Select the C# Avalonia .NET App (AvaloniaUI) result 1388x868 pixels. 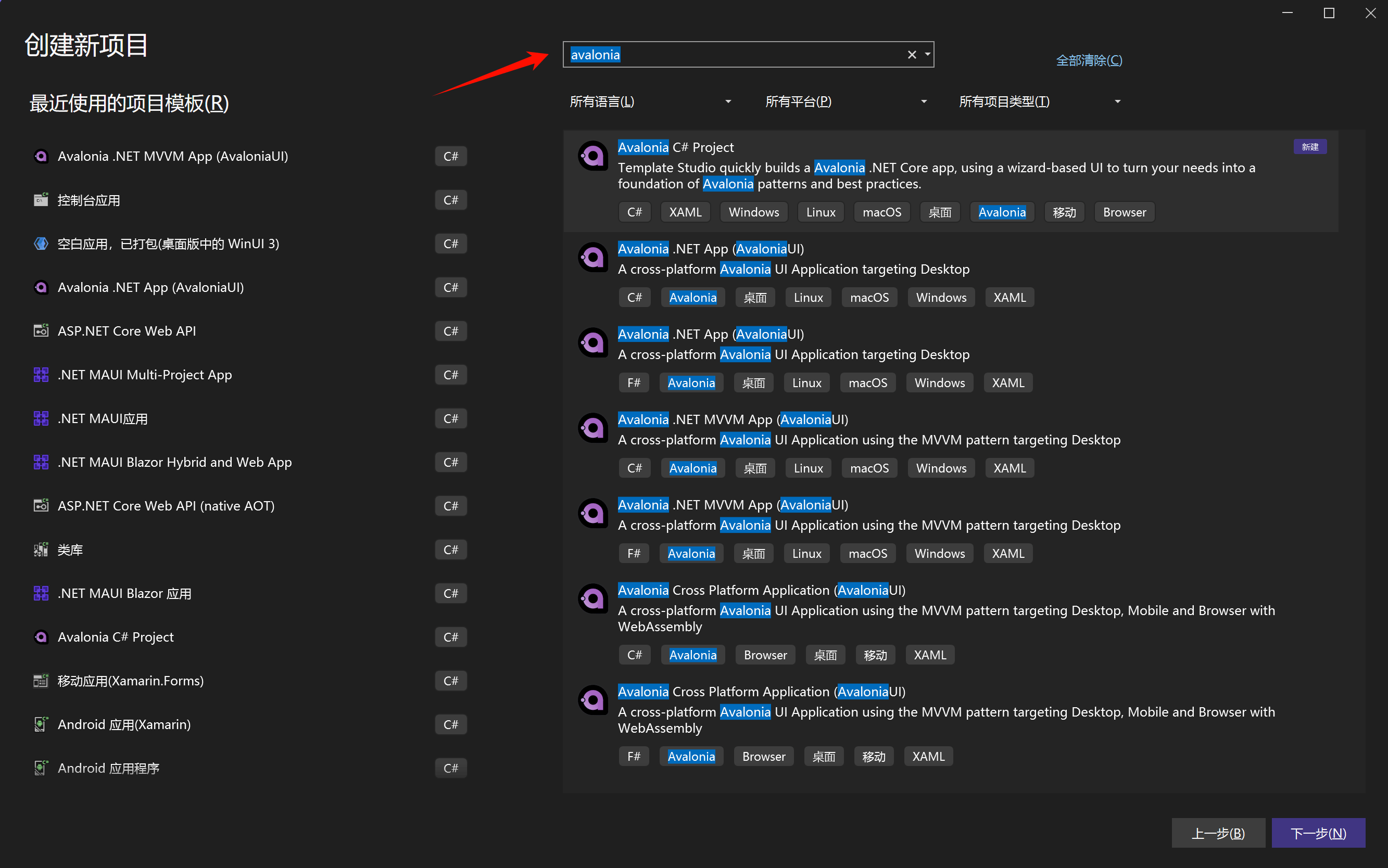[x=950, y=273]
